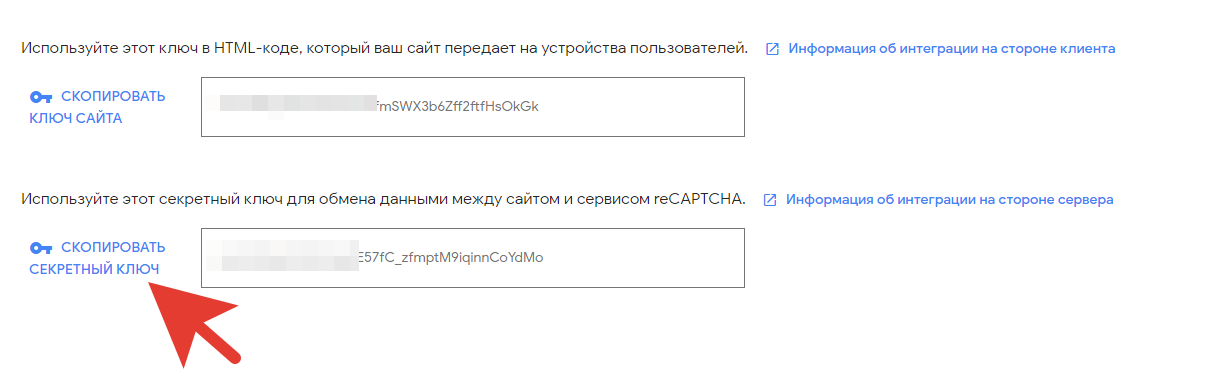Copy the site key via СКОПИРОВАТЬ КЛЮЧ САЙТА
The image size is (1209, 369).
pyautogui.click(x=98, y=107)
